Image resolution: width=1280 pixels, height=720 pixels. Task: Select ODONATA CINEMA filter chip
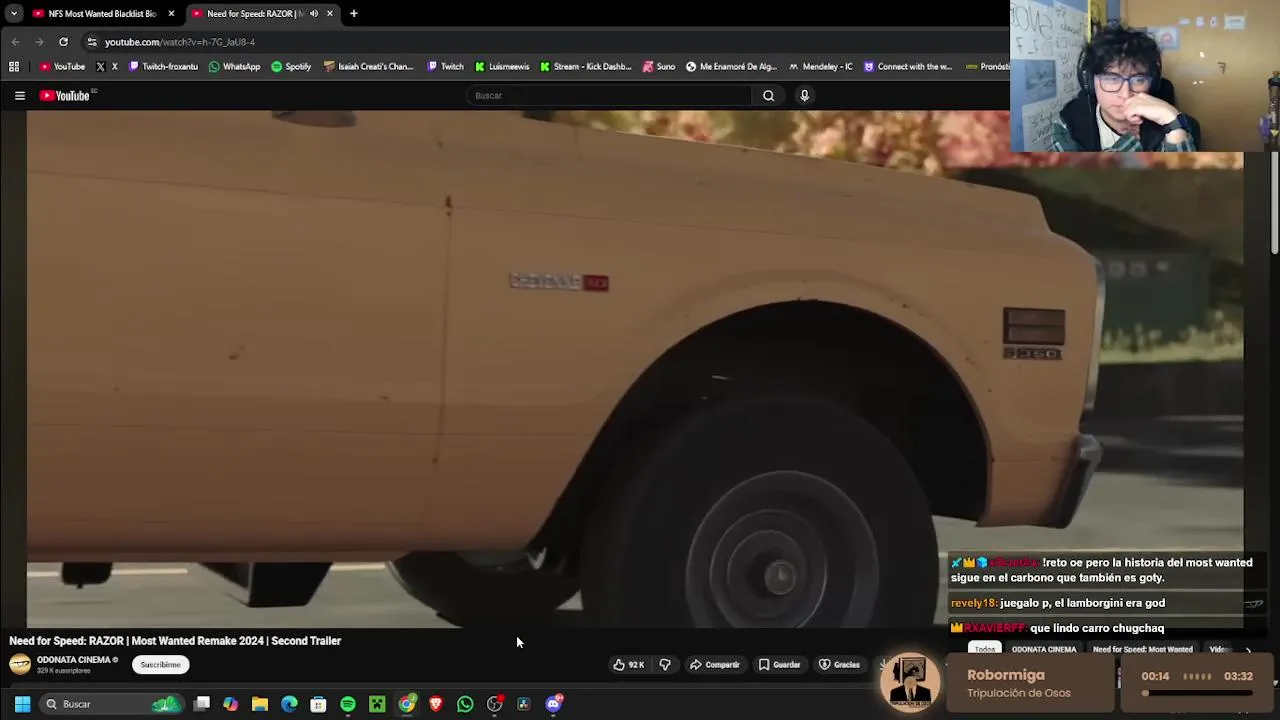click(x=1044, y=650)
